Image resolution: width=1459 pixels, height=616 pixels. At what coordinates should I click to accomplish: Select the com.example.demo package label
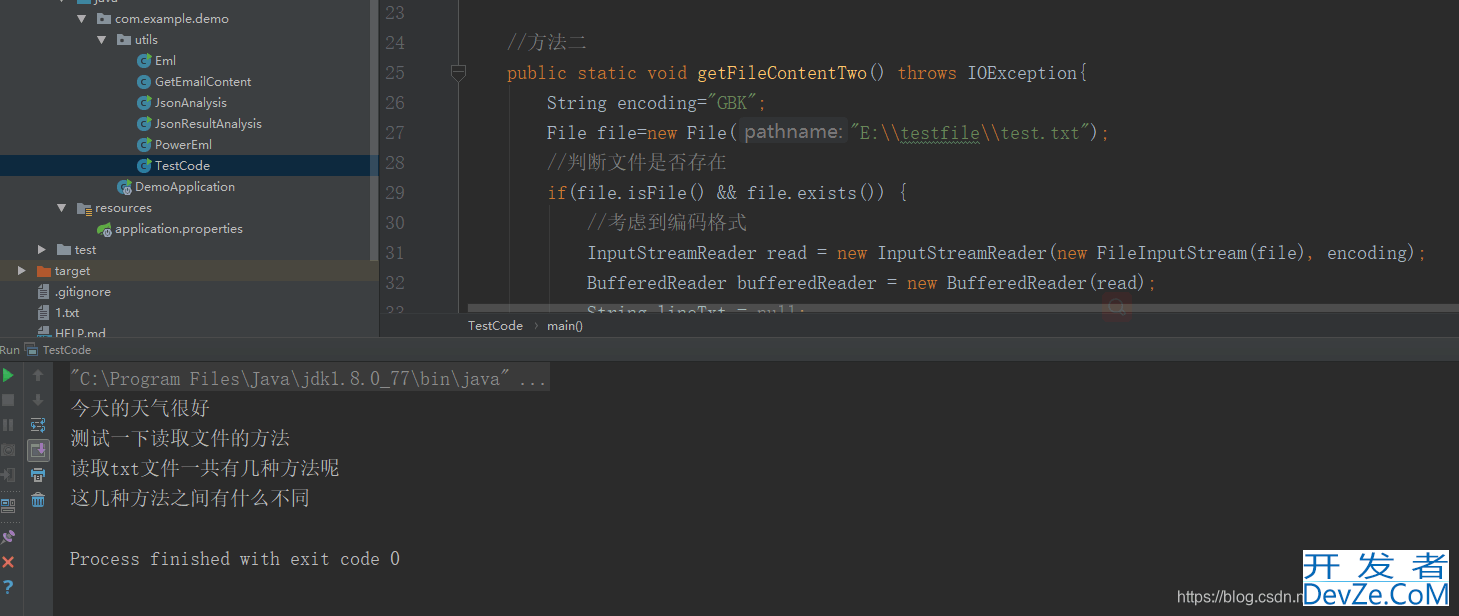(171, 19)
